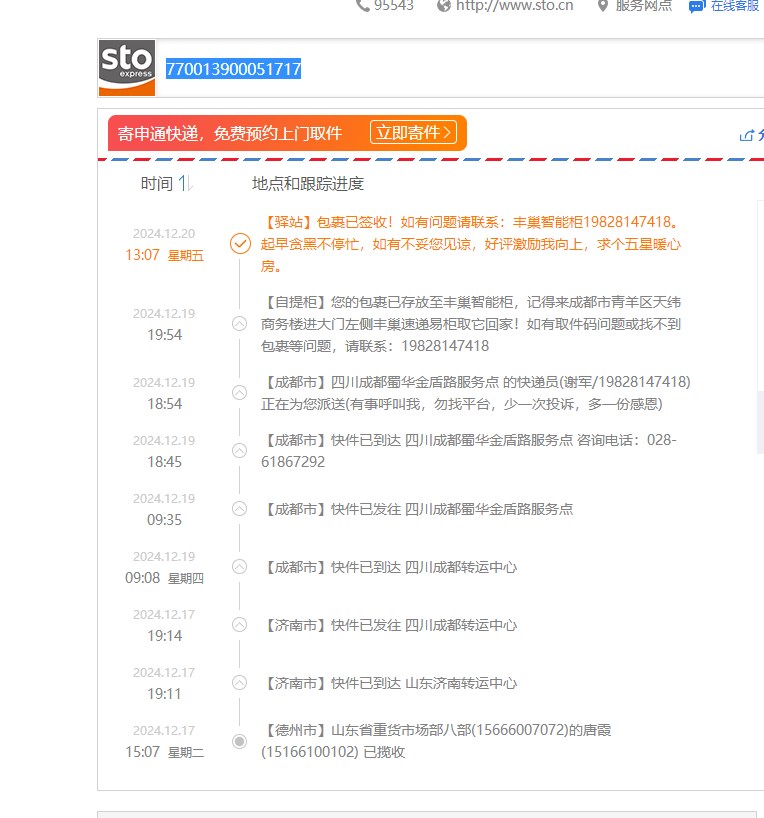
Task: Click the 【驿站】包裹已签收 status text
Action: [x=471, y=244]
